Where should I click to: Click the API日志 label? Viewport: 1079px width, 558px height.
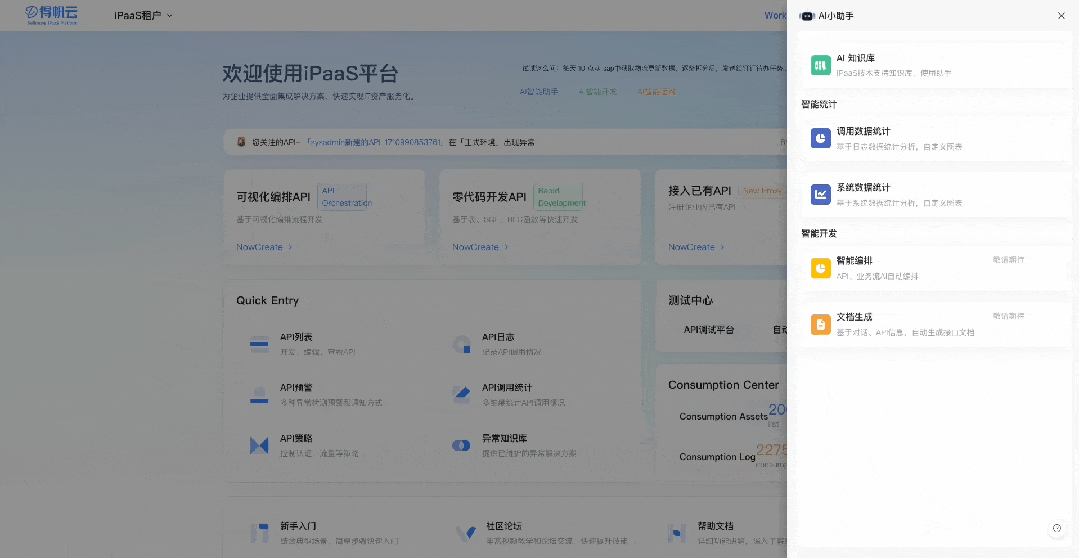tap(498, 337)
